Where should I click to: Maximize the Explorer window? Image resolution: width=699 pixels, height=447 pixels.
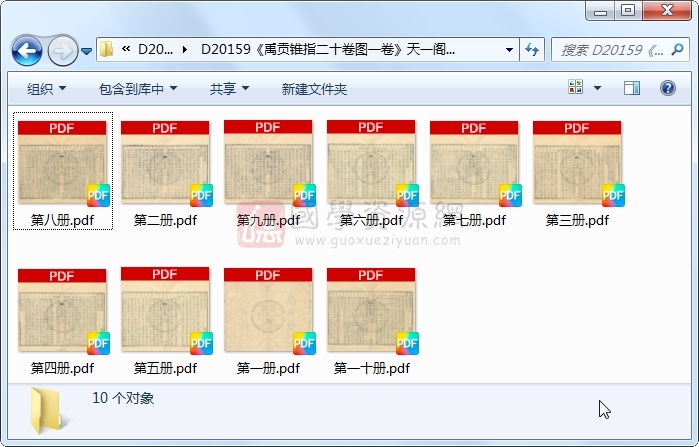point(628,10)
